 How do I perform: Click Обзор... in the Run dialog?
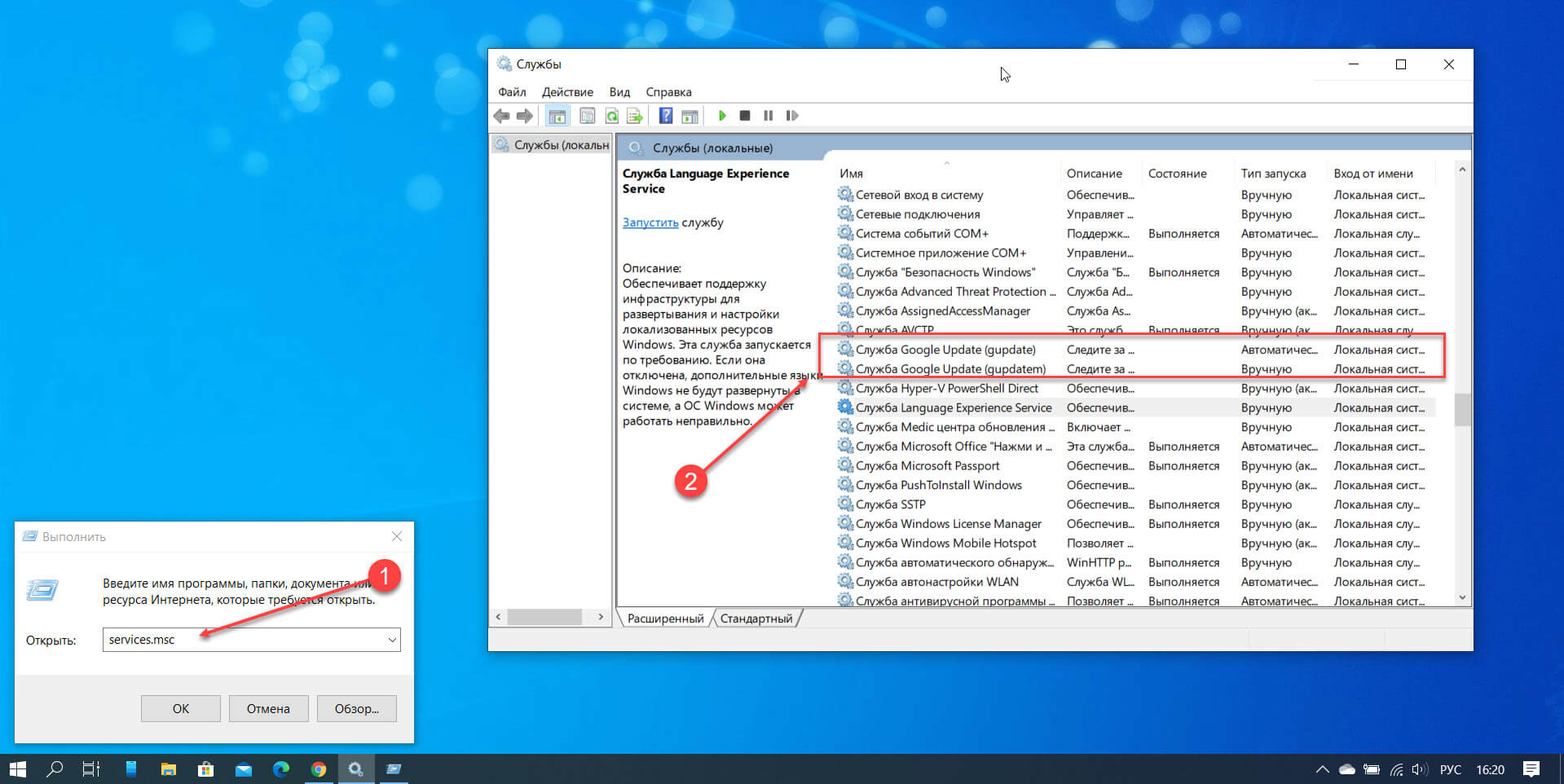point(357,709)
